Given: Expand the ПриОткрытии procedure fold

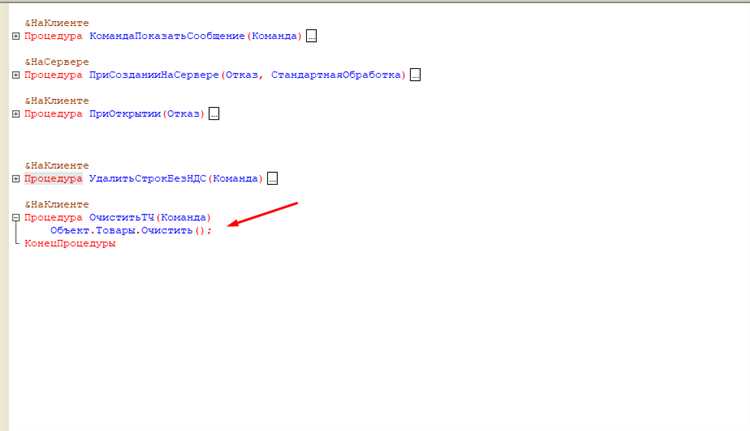Looking at the screenshot, I should [16, 114].
